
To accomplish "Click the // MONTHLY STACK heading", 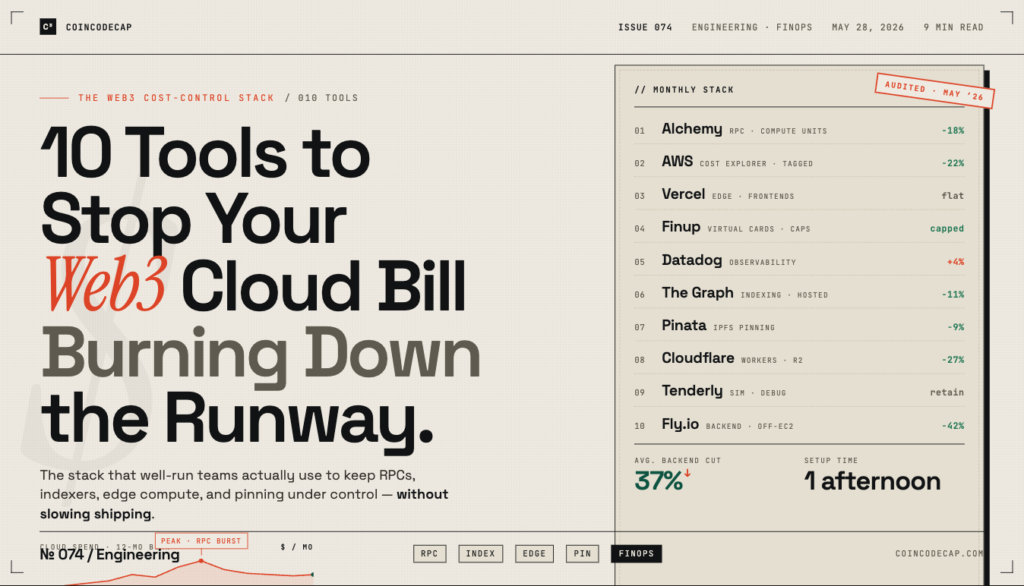I will click(x=684, y=90).
